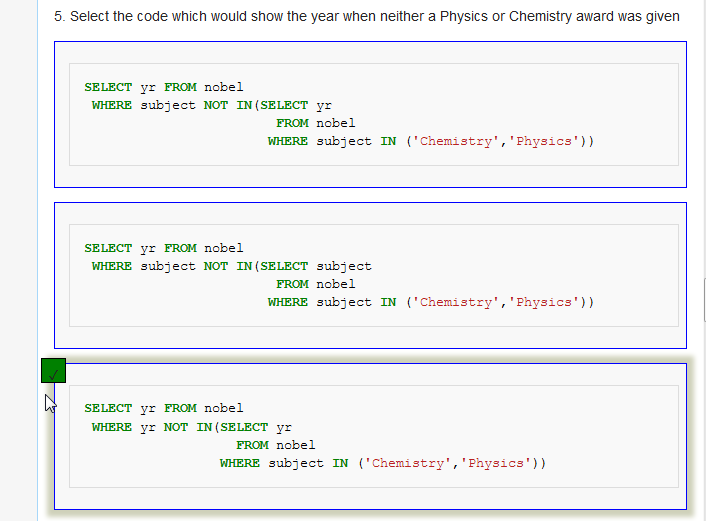Screen dimensions: 706x521
Task: Click NOT IN keyword in second code block
Action: 227,266
